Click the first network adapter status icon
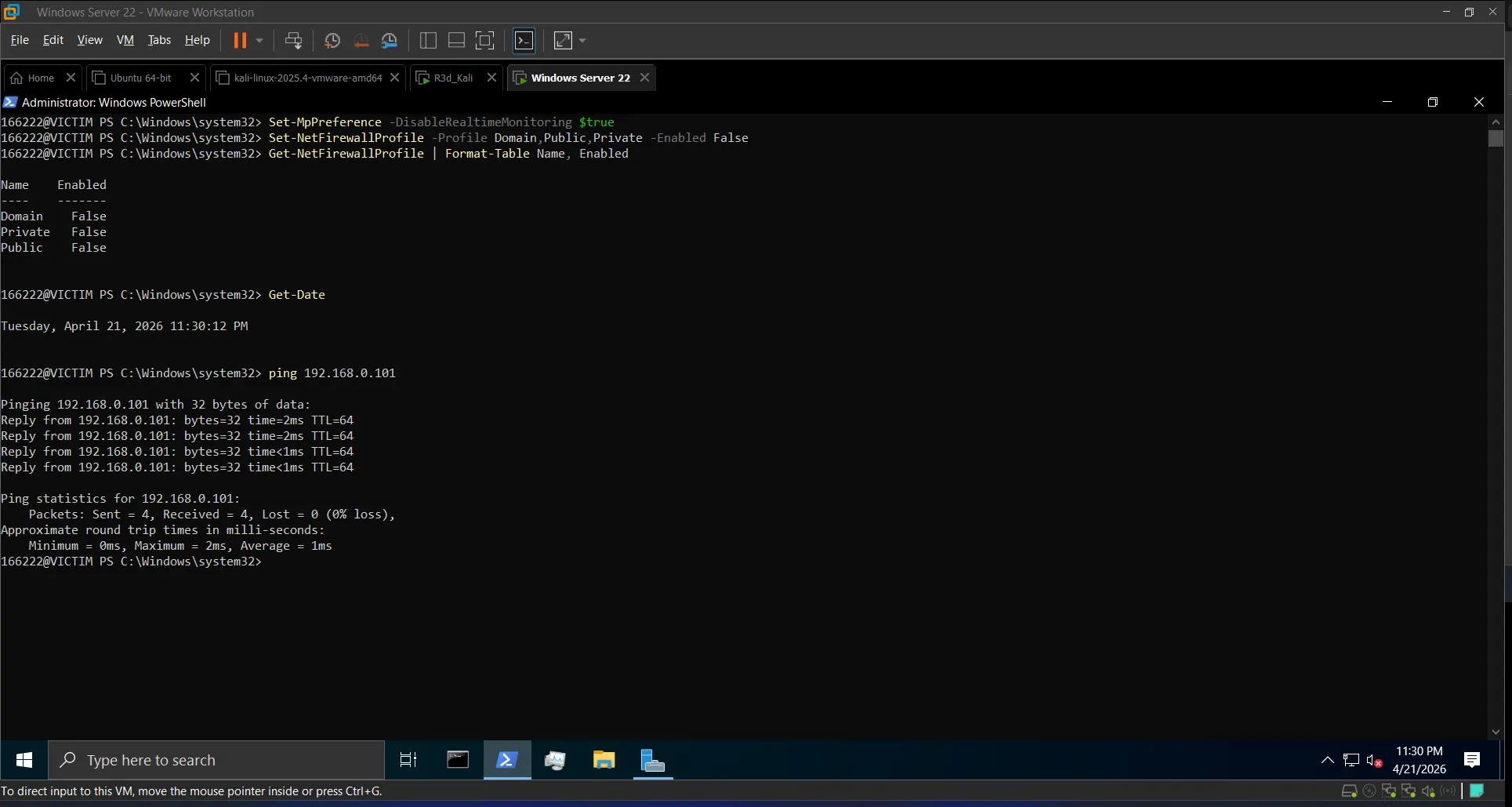Screen dimensions: 1512x807 coord(1389,791)
